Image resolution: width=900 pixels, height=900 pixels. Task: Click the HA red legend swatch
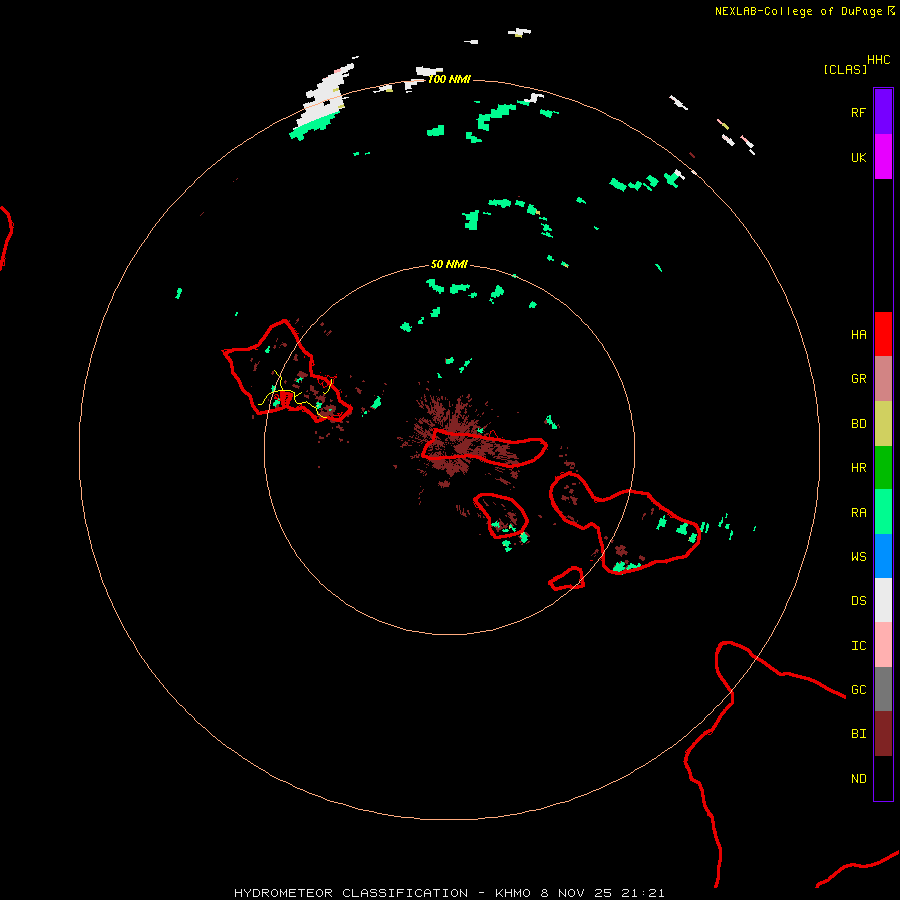pos(883,334)
